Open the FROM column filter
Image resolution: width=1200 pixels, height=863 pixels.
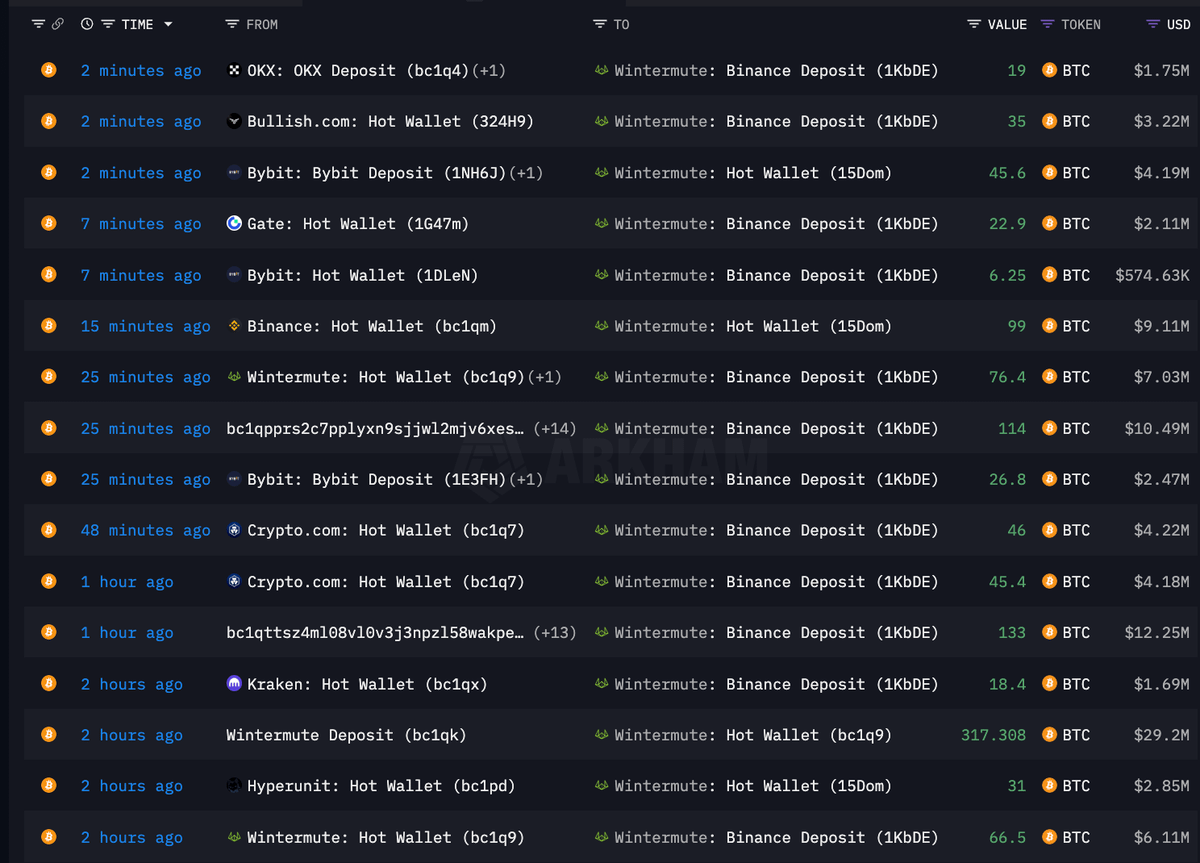[232, 24]
